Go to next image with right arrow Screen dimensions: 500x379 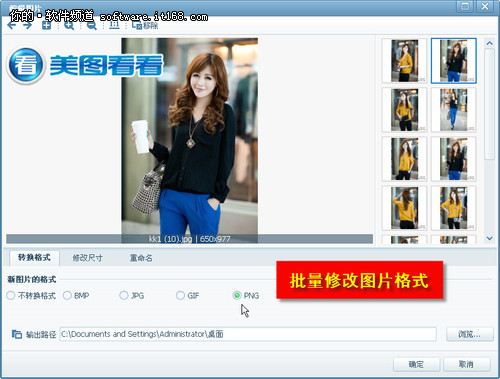(27, 26)
